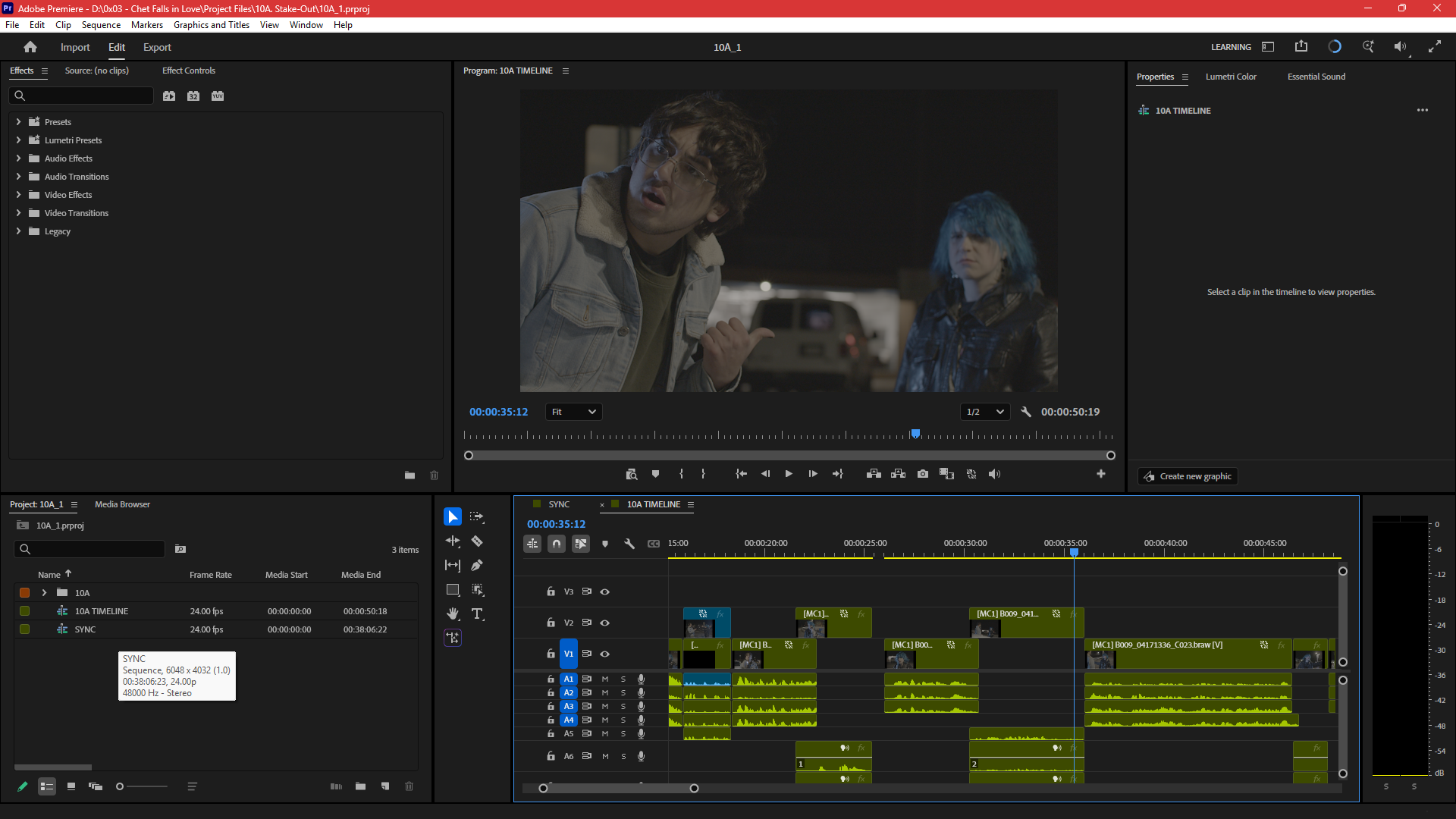This screenshot has width=1456, height=819.
Task: Expand the Presets folder
Action: [x=18, y=121]
